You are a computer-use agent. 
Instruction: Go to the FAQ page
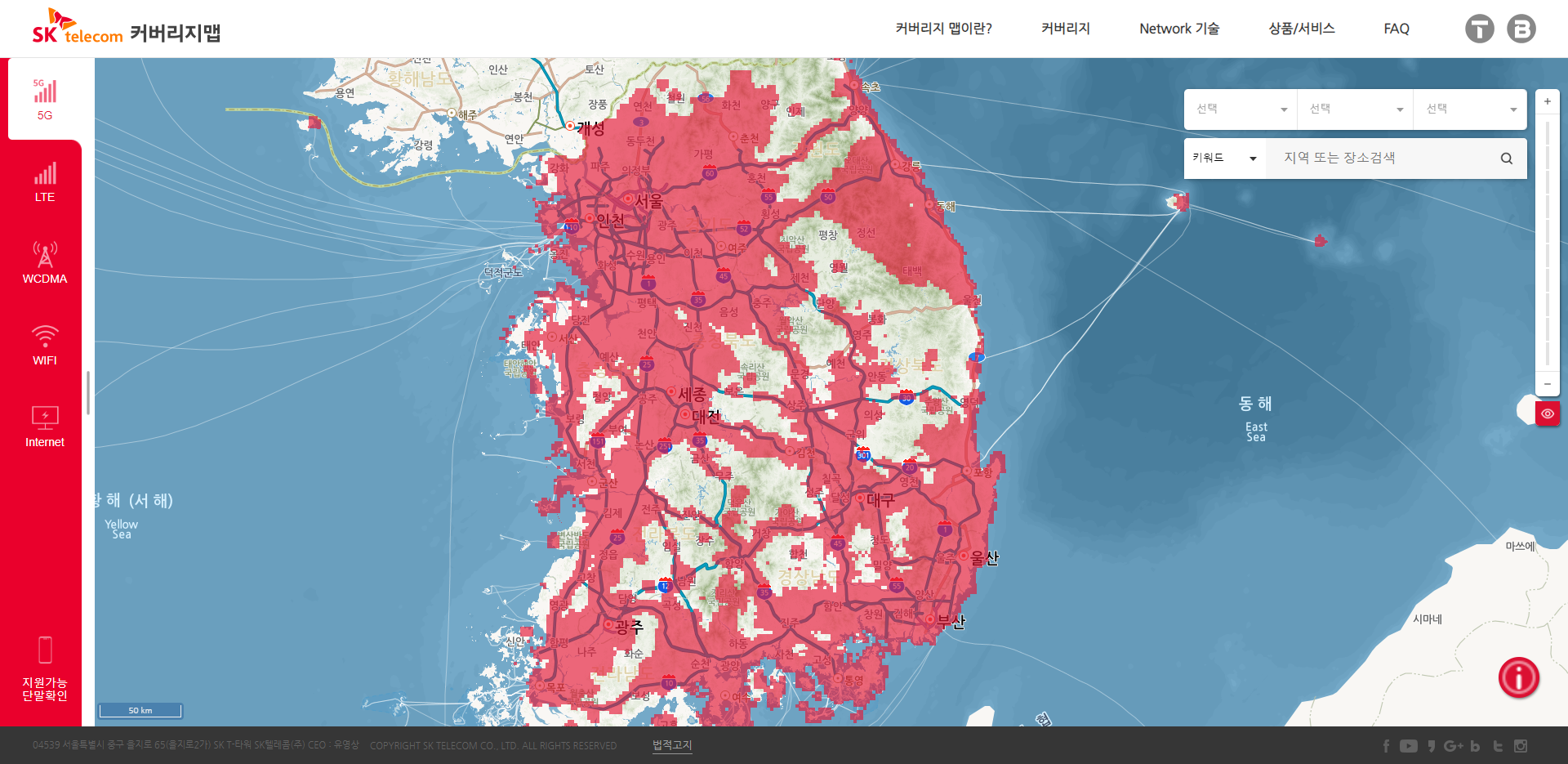[1396, 29]
